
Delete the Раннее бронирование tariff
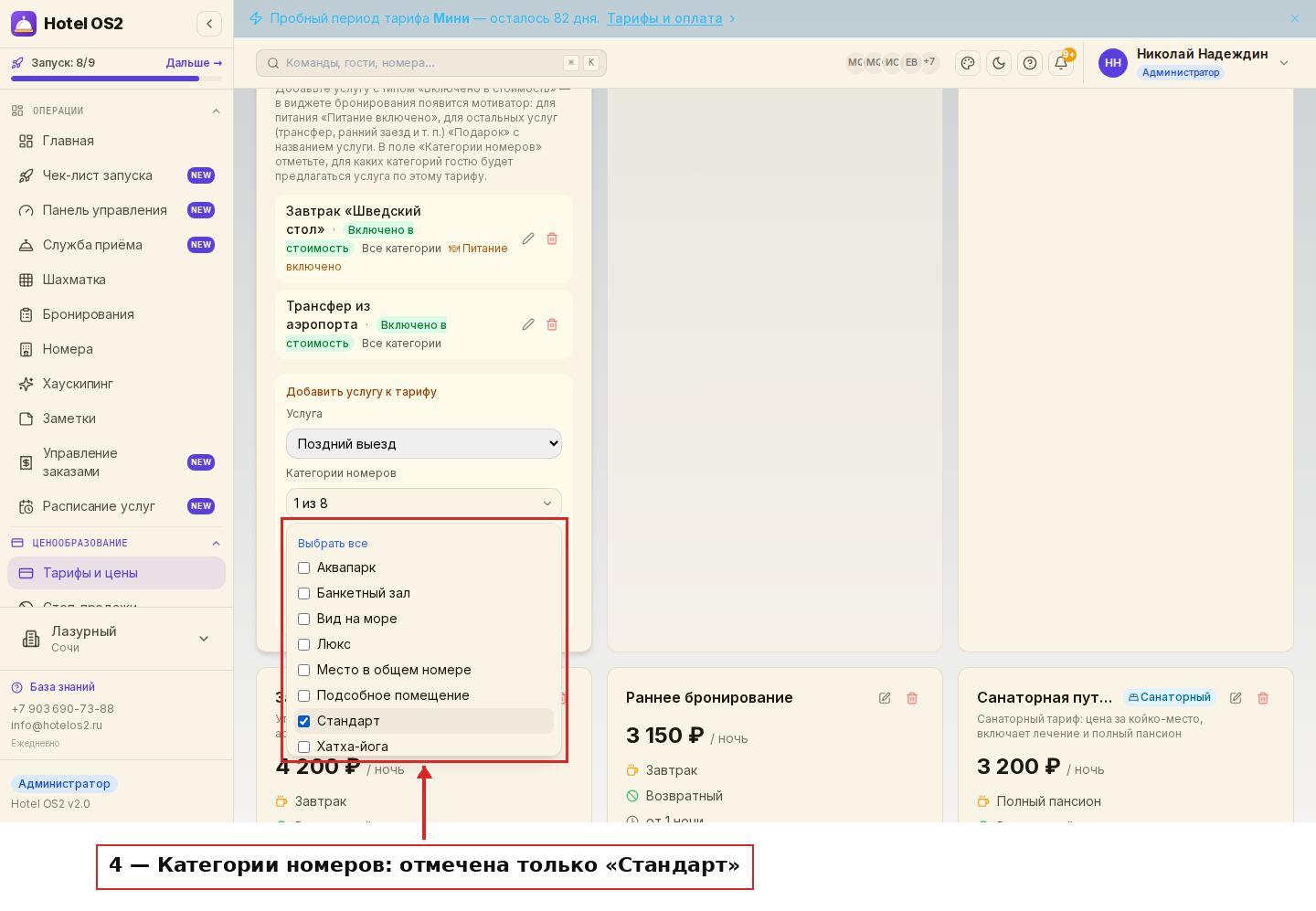coord(912,698)
